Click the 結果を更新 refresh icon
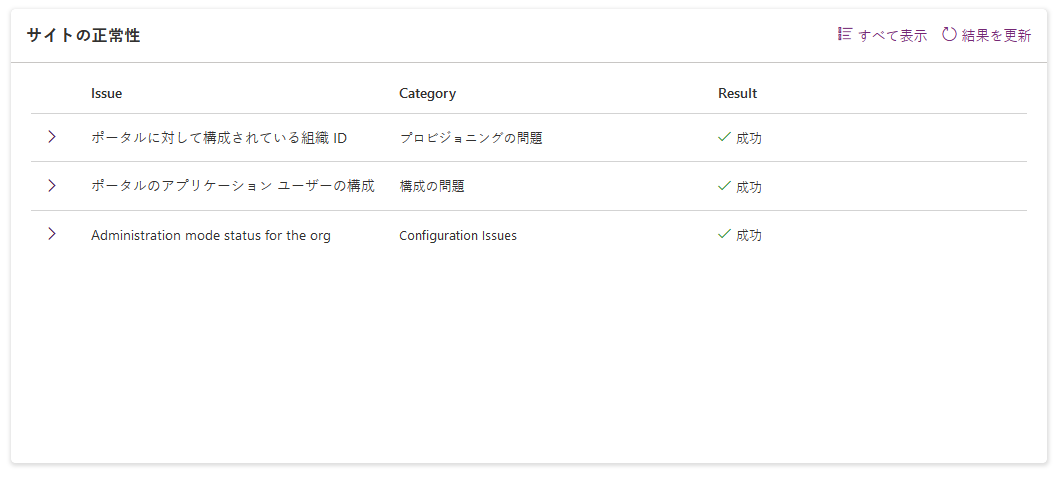Screen dimensions: 1054x480 pyautogui.click(x=949, y=34)
